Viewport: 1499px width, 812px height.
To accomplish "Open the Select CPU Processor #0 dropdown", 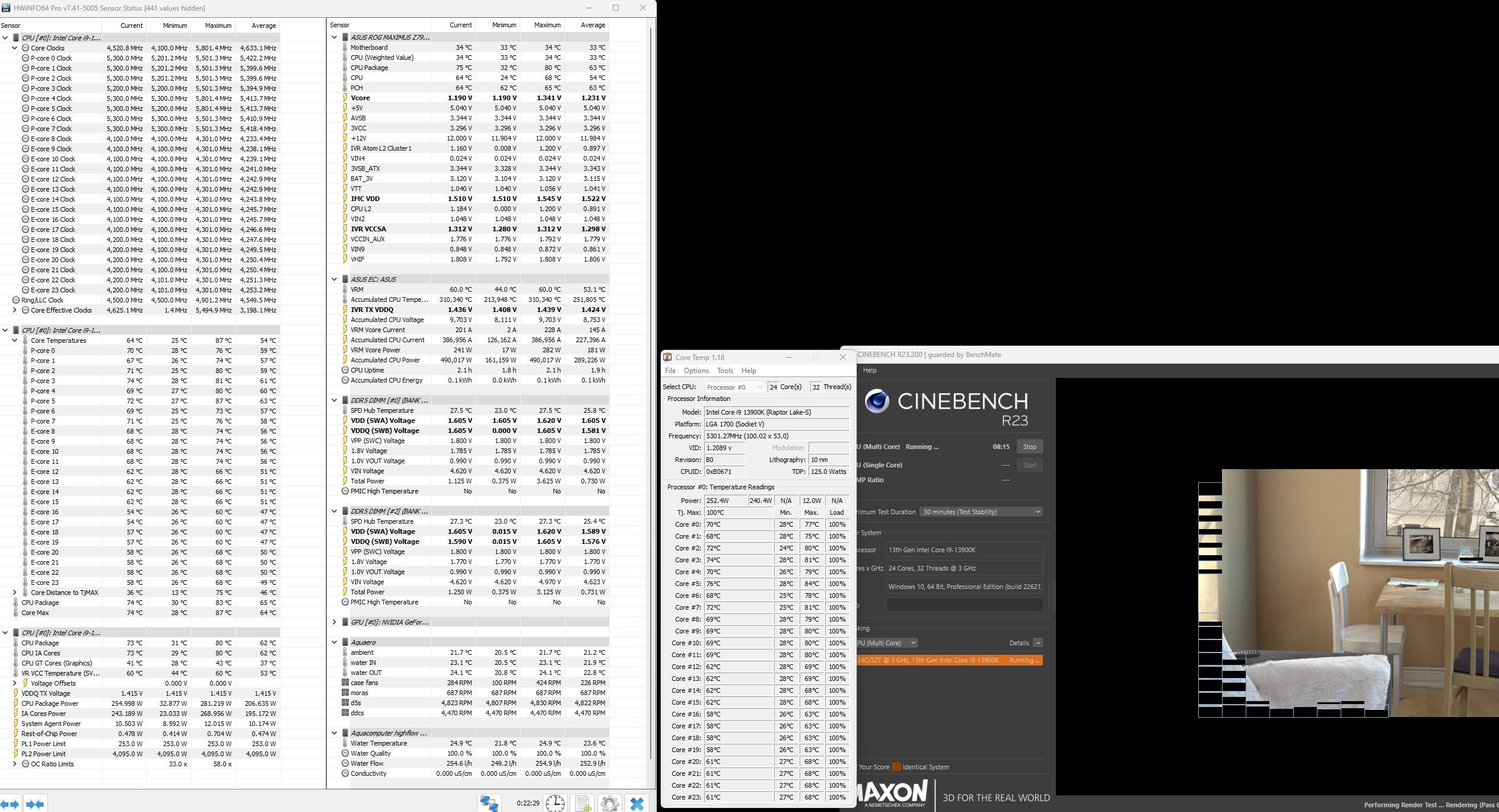I will click(x=734, y=387).
